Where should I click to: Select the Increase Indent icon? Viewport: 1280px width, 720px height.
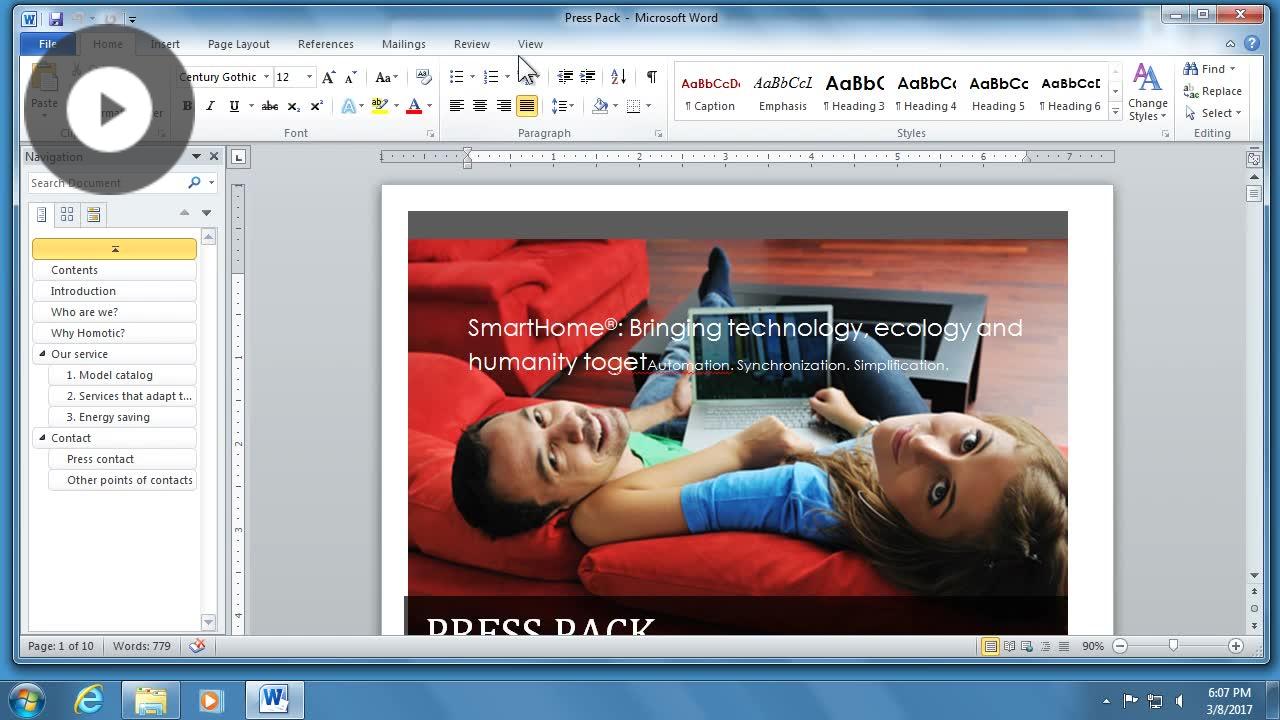point(586,76)
